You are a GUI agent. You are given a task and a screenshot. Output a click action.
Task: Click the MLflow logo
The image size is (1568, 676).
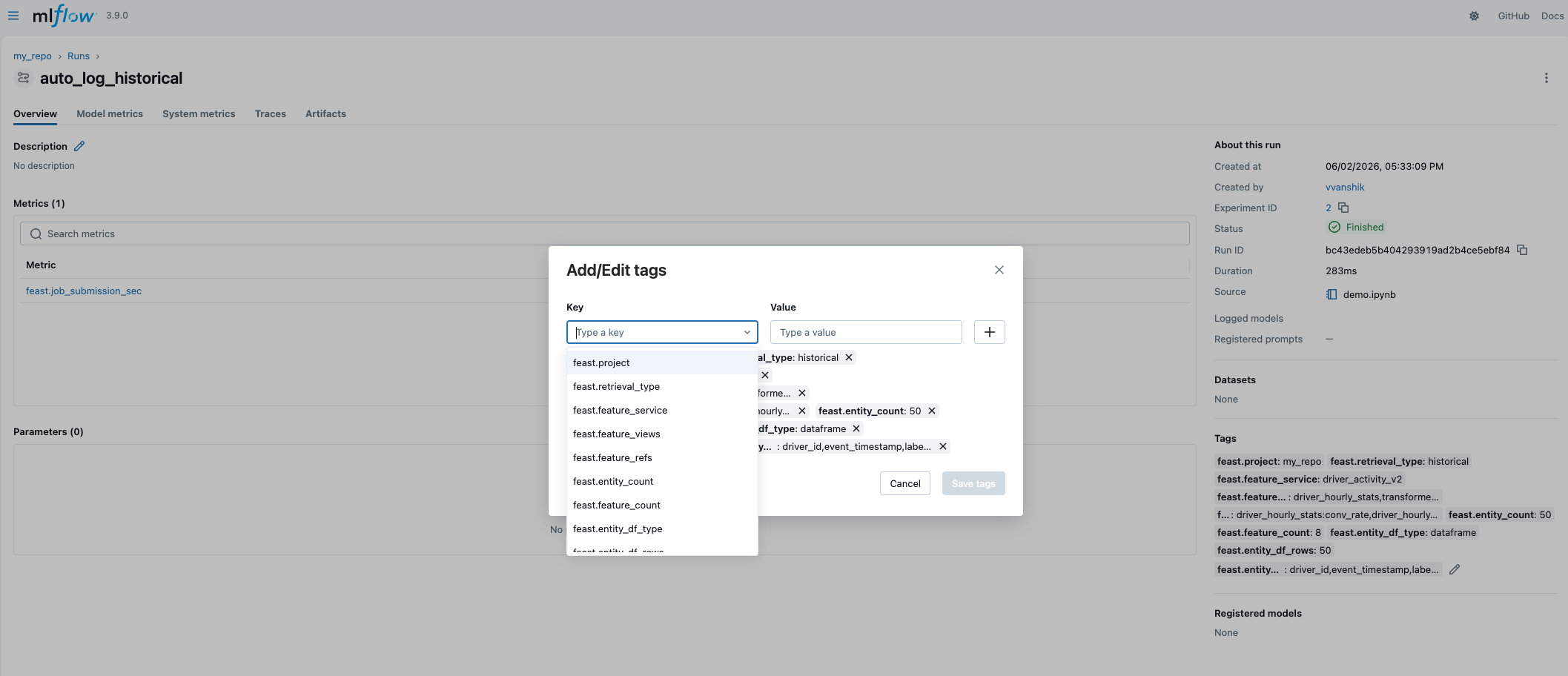(64, 16)
